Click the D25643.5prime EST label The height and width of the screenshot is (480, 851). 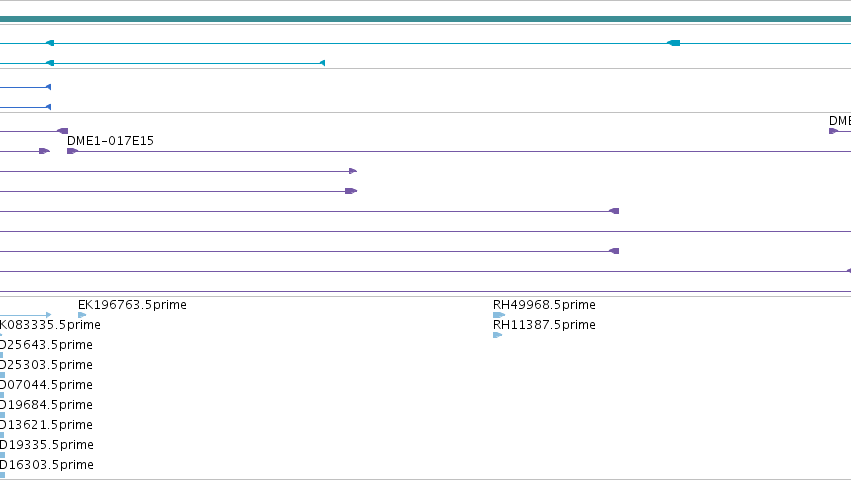(46, 345)
